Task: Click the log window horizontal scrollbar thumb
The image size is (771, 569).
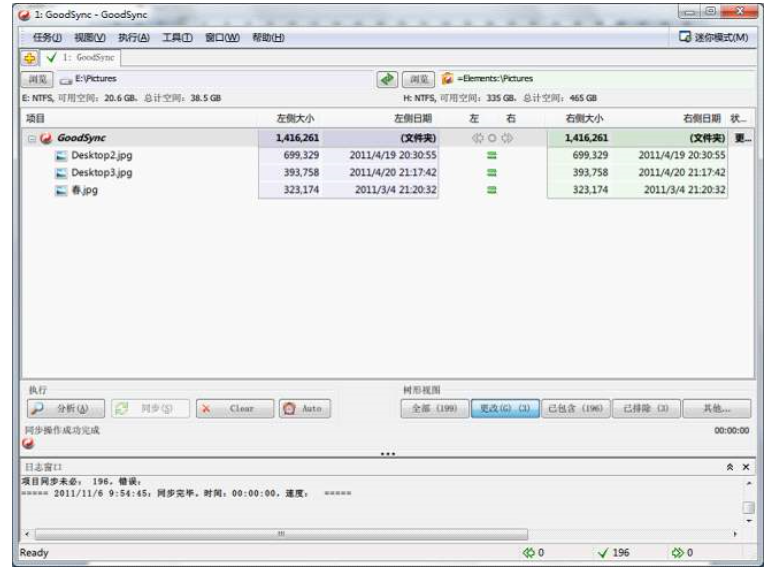Action: click(281, 534)
